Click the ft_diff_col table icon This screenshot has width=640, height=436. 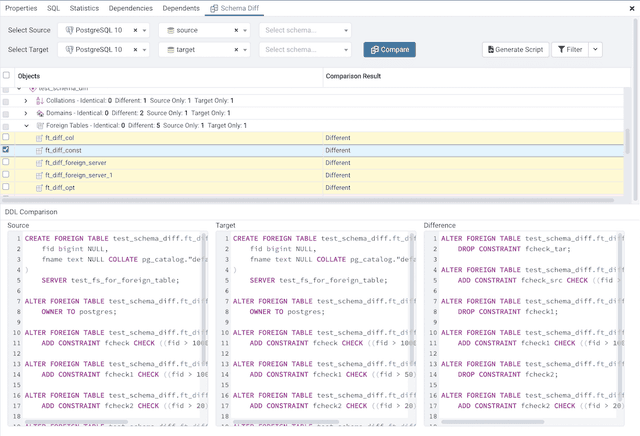(39, 138)
